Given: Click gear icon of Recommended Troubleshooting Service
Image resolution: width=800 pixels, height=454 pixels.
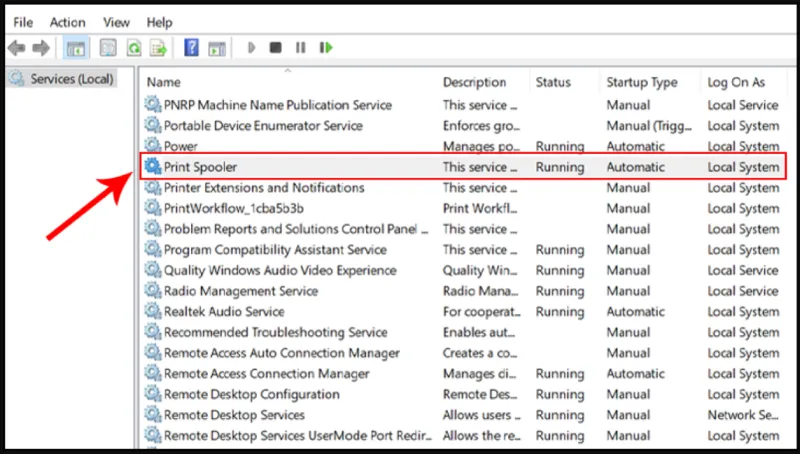Looking at the screenshot, I should pyautogui.click(x=153, y=332).
